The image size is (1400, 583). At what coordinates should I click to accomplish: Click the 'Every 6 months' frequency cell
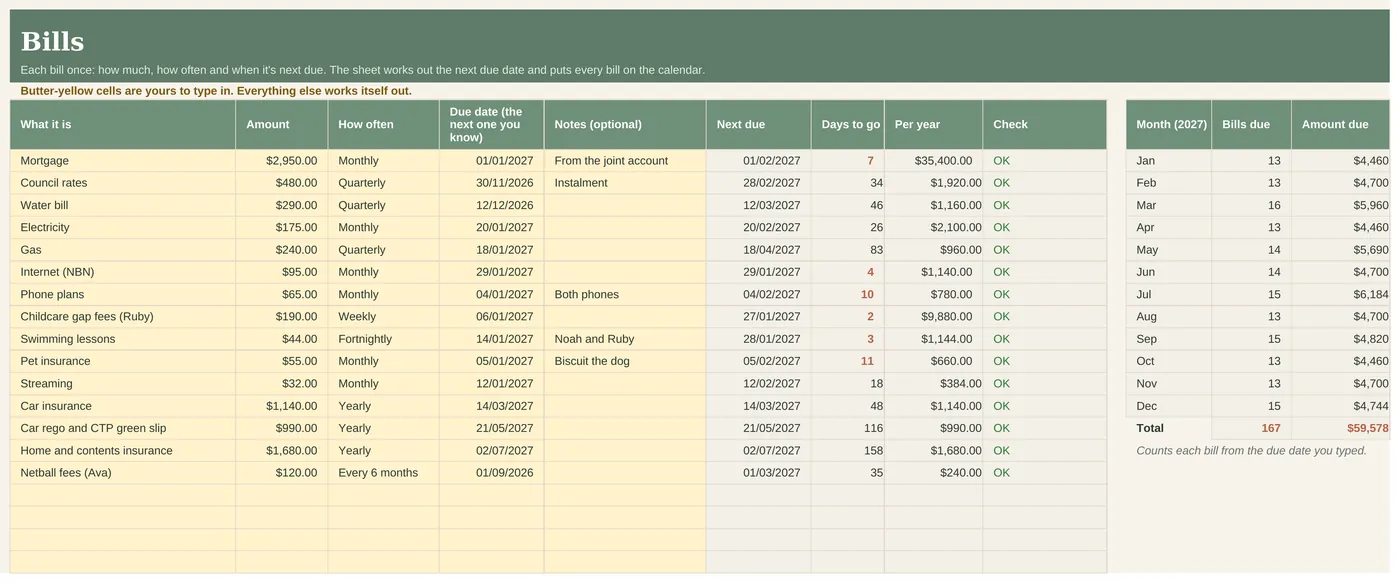[383, 473]
